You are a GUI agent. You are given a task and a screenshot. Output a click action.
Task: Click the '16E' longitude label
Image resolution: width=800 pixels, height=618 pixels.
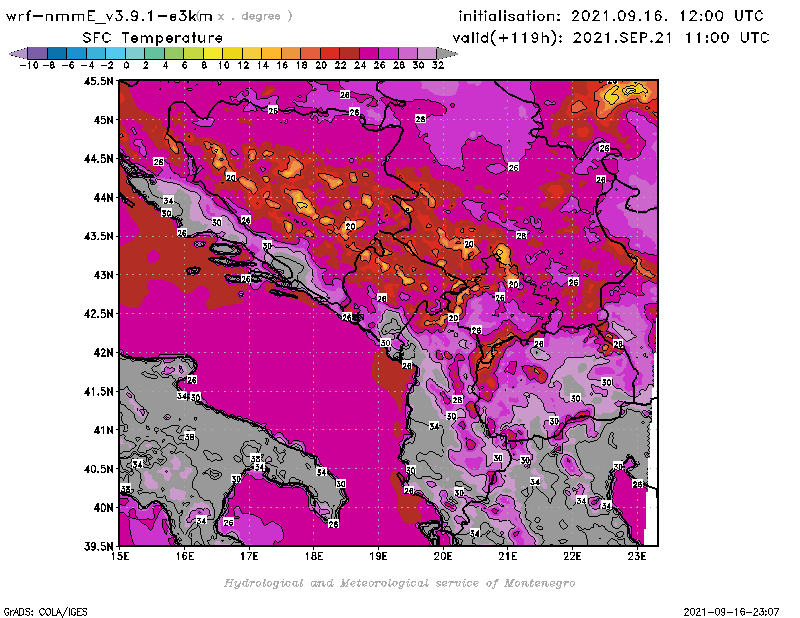(185, 556)
